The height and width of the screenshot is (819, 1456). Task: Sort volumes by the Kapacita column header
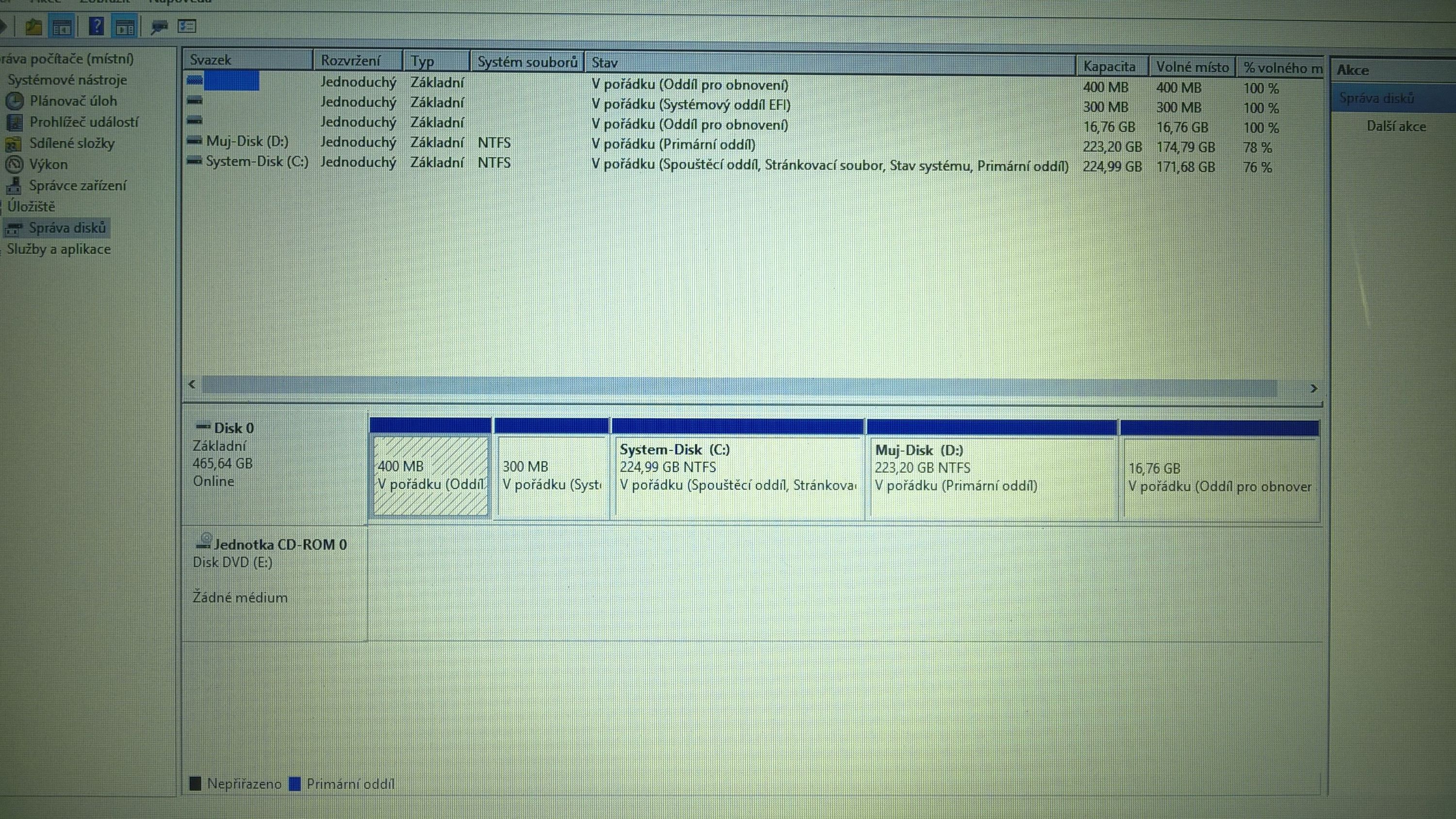click(x=1109, y=66)
